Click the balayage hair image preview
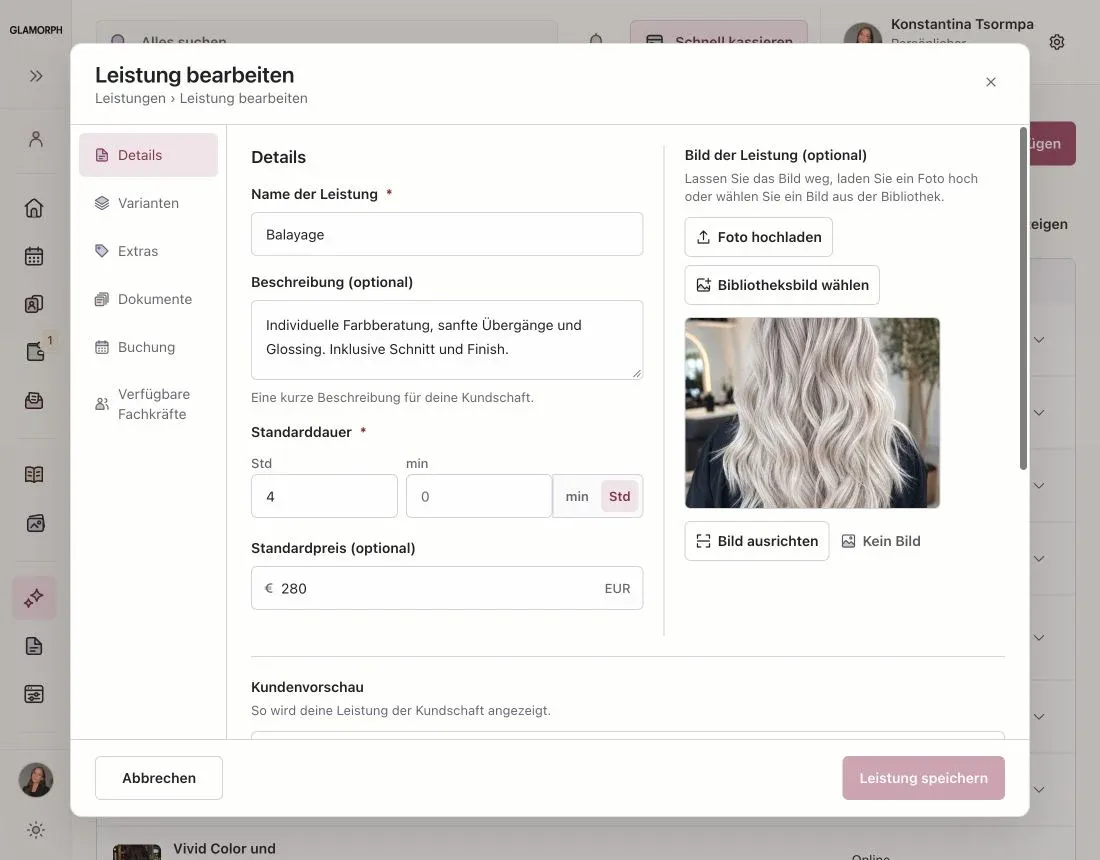1100x860 pixels. (x=812, y=413)
